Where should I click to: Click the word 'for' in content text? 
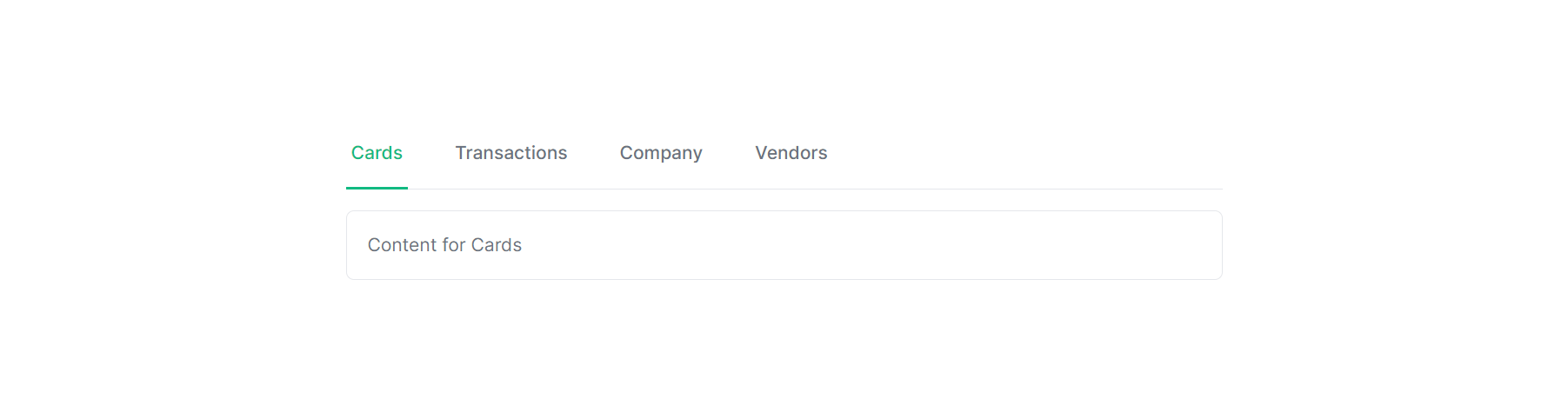pos(454,245)
